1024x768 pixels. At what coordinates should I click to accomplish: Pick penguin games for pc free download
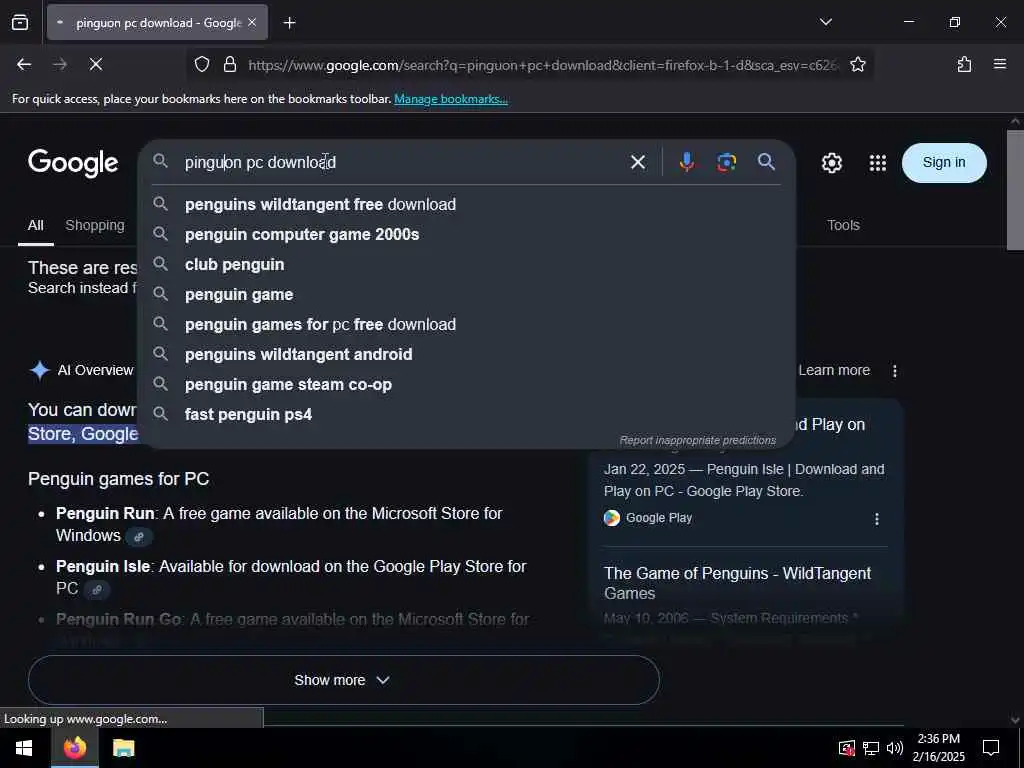coord(466,325)
